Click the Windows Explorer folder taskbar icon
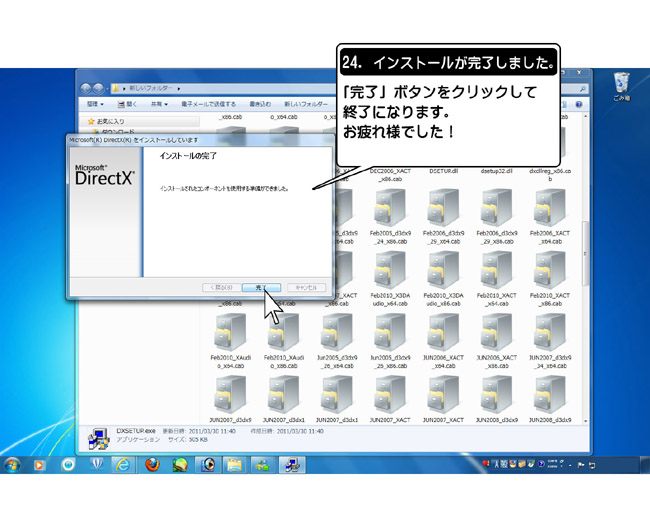This screenshot has width=650, height=507. coord(235,465)
